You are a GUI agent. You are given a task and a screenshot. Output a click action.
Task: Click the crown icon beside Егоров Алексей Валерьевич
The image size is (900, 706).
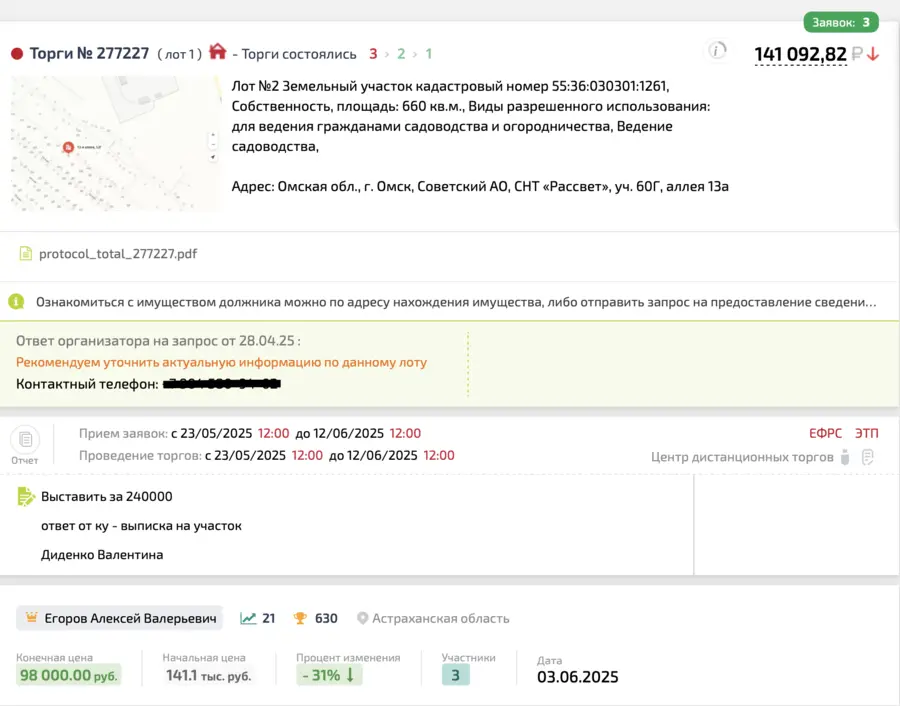click(x=32, y=618)
